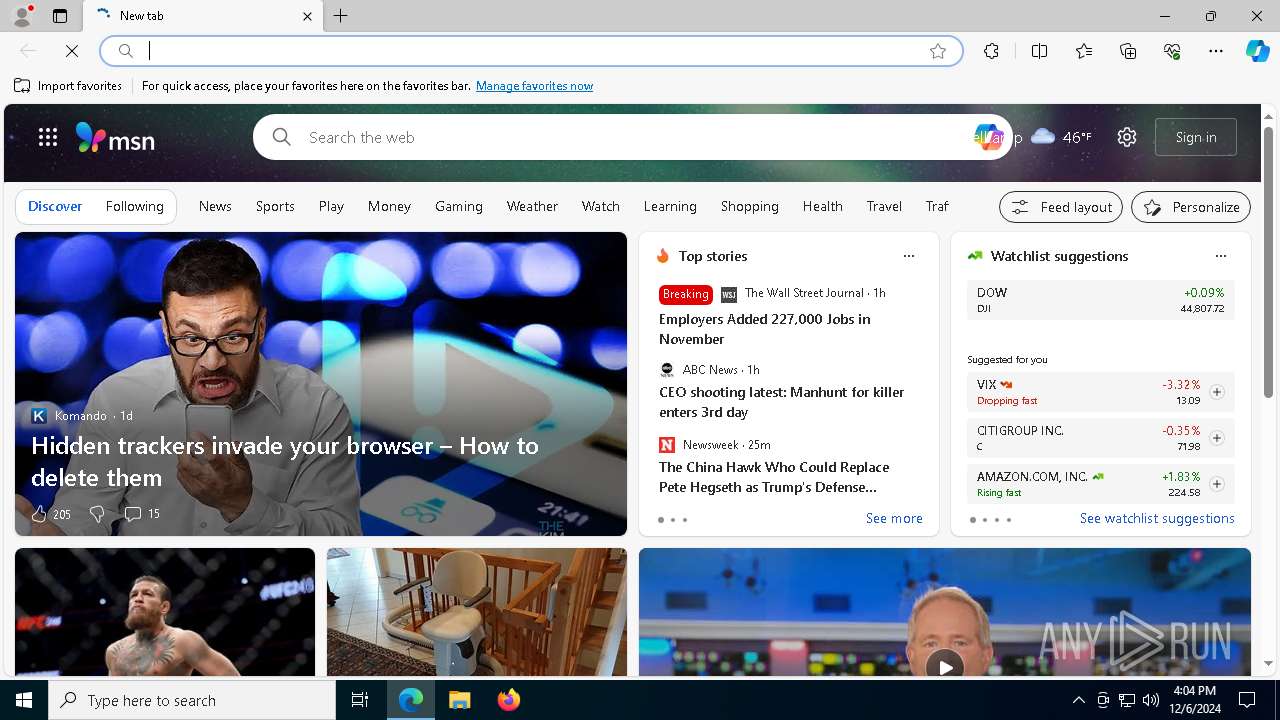This screenshot has height=720, width=1280.
Task: Focus the Edge address bar
Action: coord(530,51)
